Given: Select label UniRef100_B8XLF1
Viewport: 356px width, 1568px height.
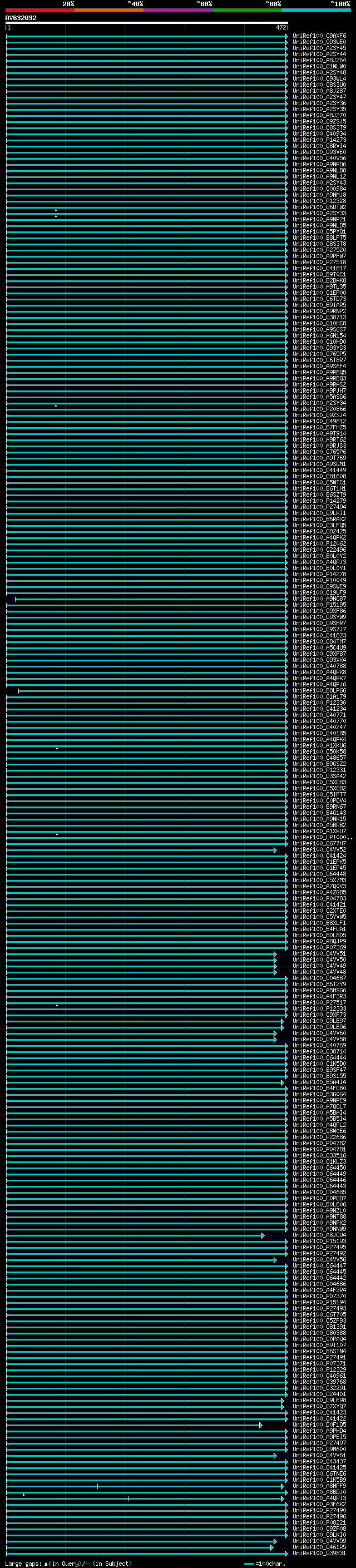Looking at the screenshot, I should coord(319,923).
